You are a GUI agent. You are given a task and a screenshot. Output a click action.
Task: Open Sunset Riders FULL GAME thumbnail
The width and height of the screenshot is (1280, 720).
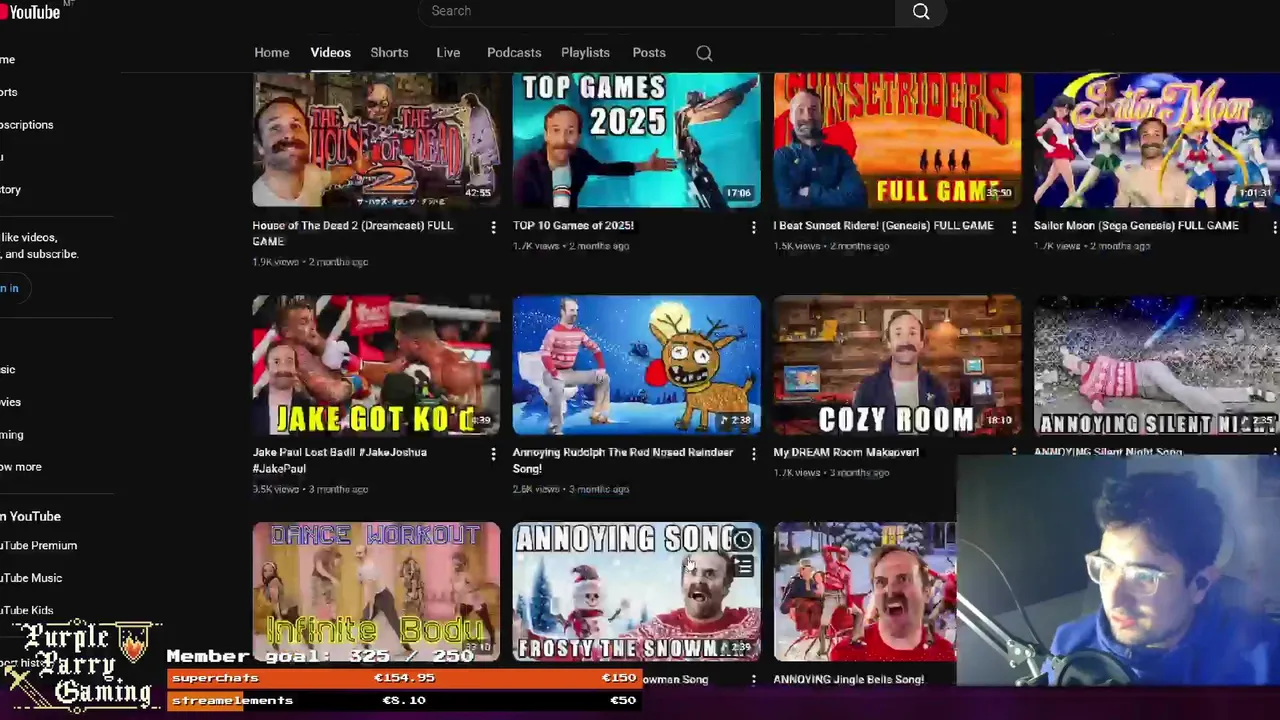click(x=897, y=140)
